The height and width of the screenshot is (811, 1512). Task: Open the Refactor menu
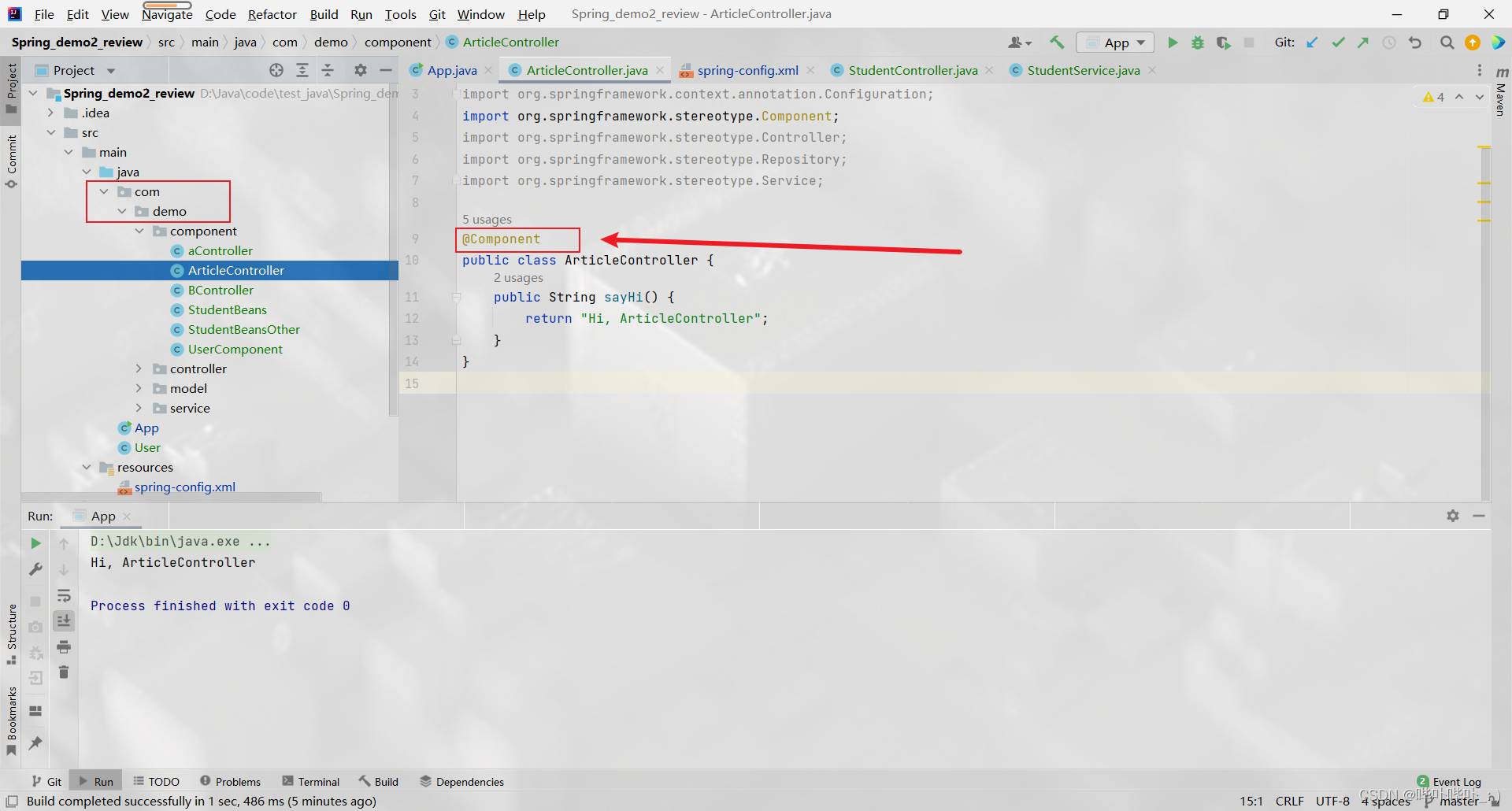(272, 14)
